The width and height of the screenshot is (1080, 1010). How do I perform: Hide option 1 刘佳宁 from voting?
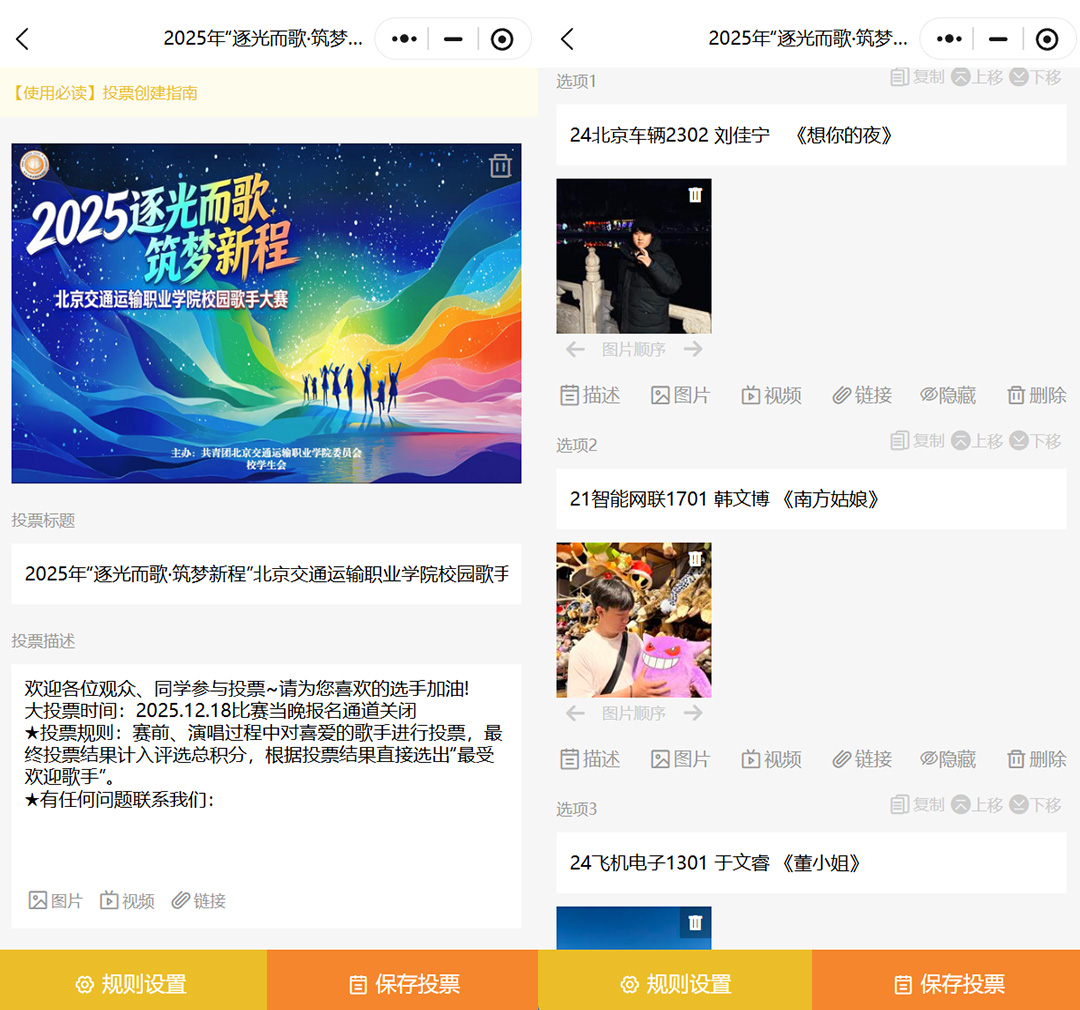tap(947, 395)
